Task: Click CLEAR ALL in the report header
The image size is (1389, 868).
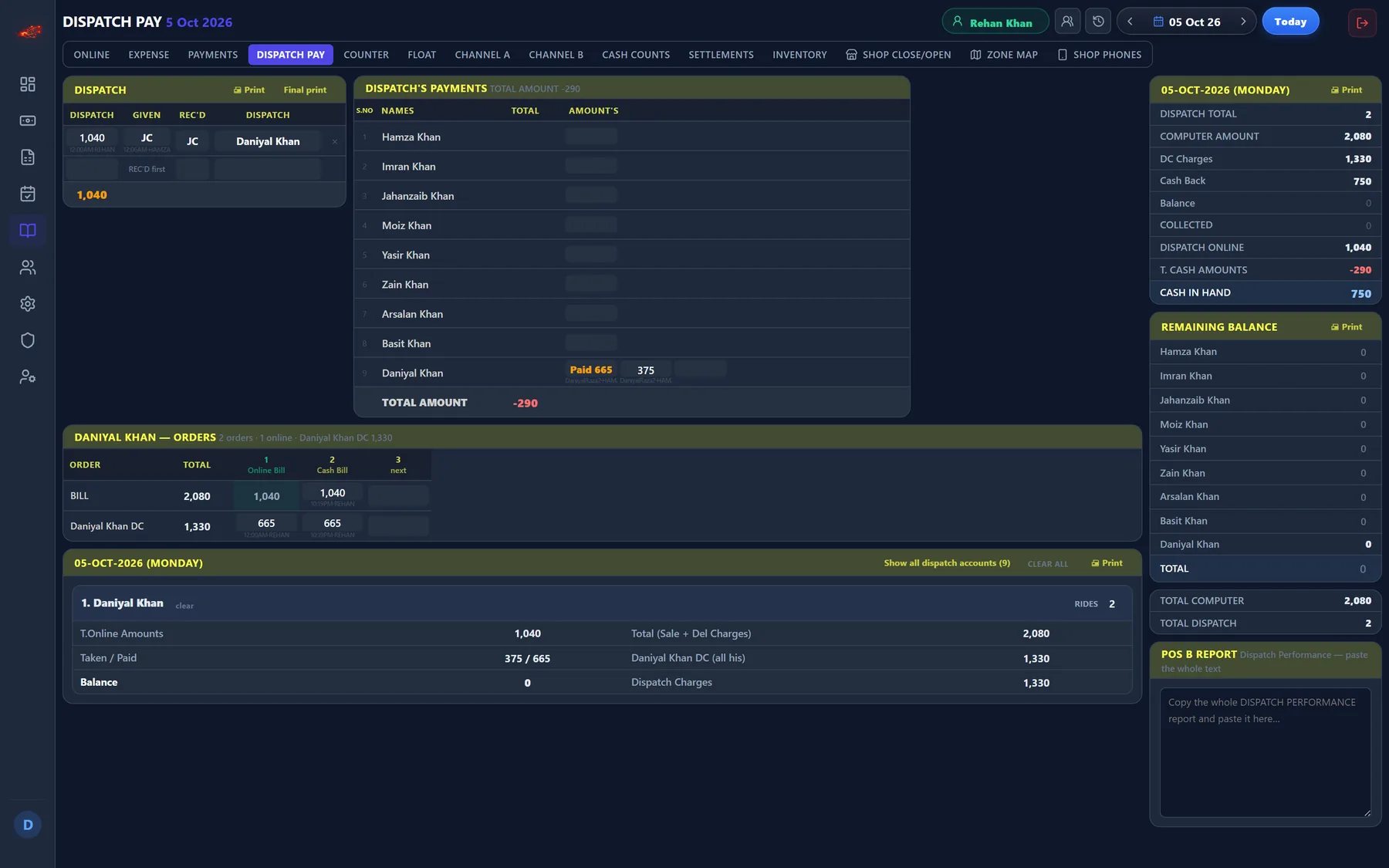Action: 1048,564
